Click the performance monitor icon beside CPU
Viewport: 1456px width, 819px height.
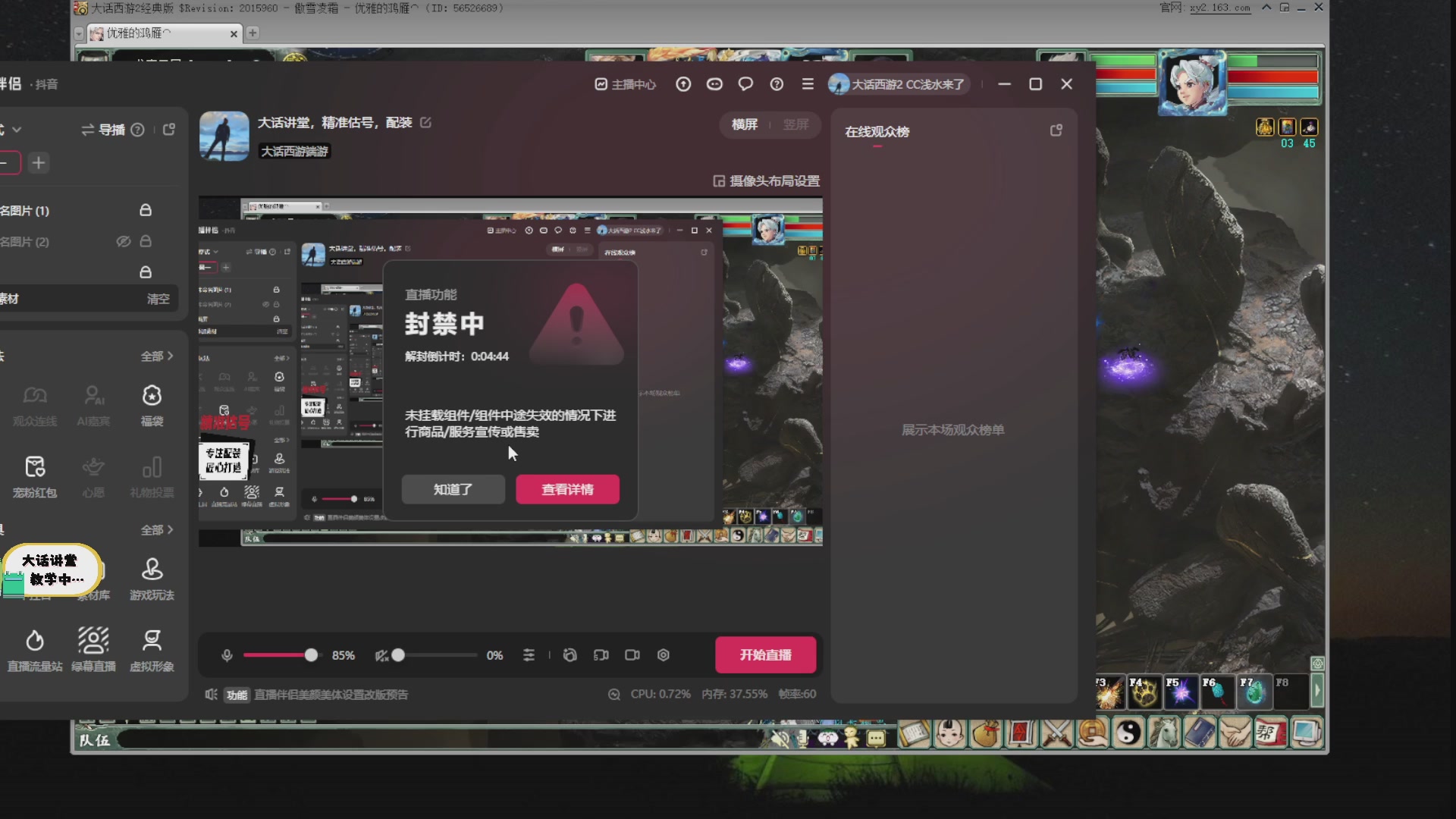tap(614, 695)
